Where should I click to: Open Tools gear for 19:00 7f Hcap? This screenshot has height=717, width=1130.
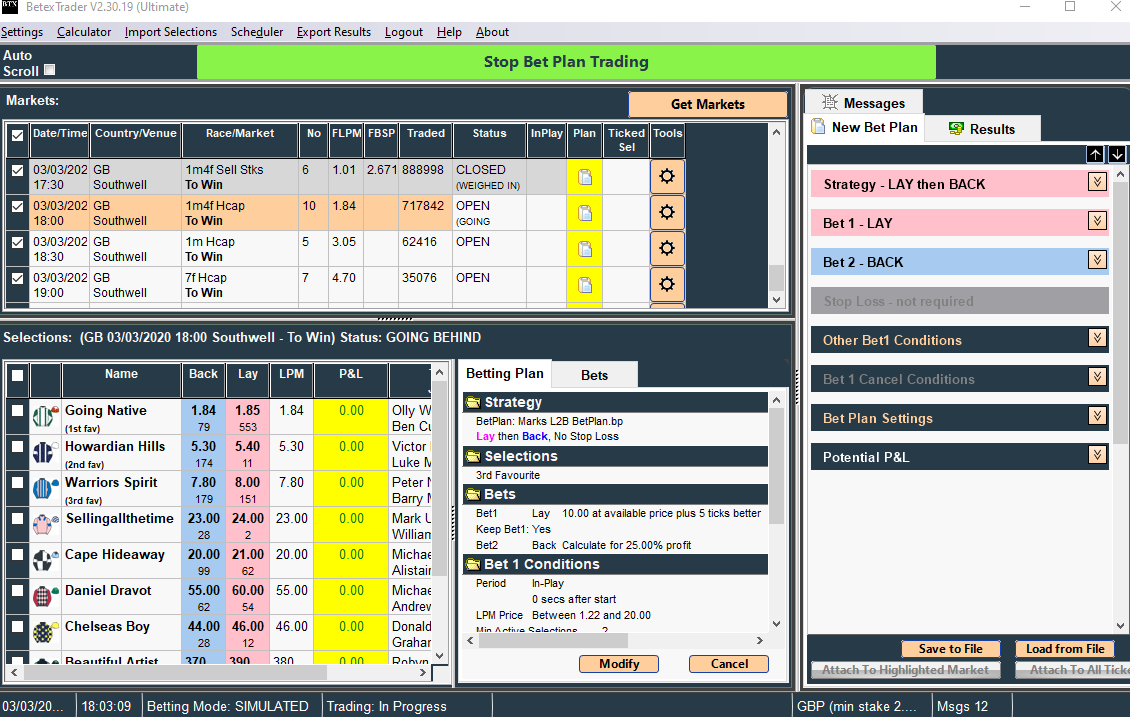point(667,284)
